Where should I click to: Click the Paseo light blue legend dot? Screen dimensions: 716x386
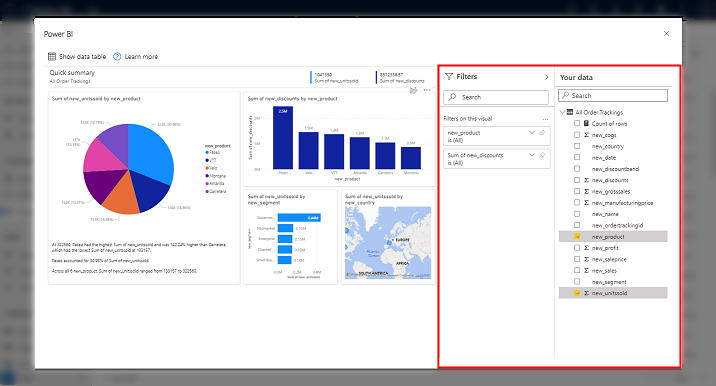pyautogui.click(x=207, y=153)
